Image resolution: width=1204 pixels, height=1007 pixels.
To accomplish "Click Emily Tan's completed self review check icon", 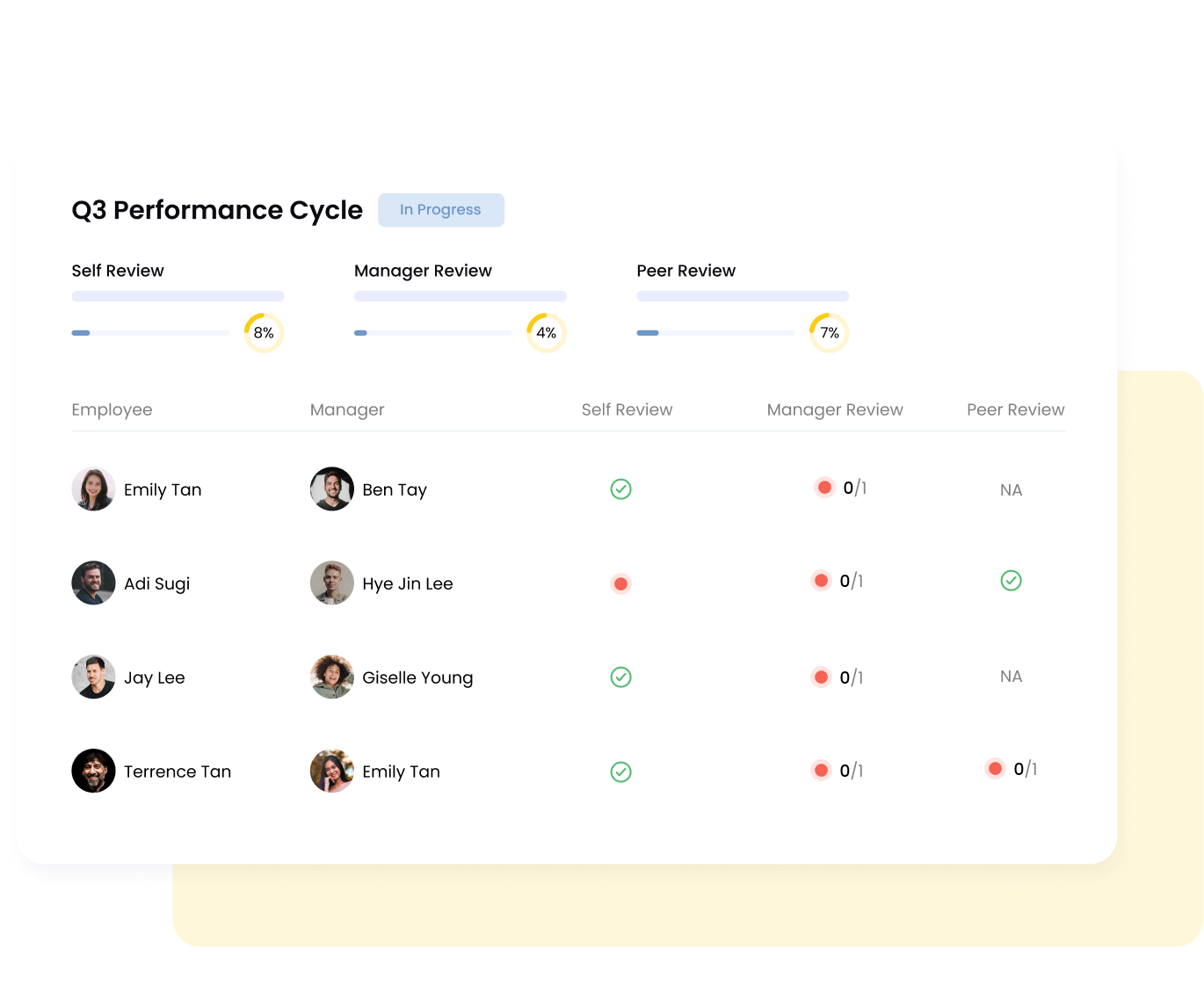I will [621, 489].
